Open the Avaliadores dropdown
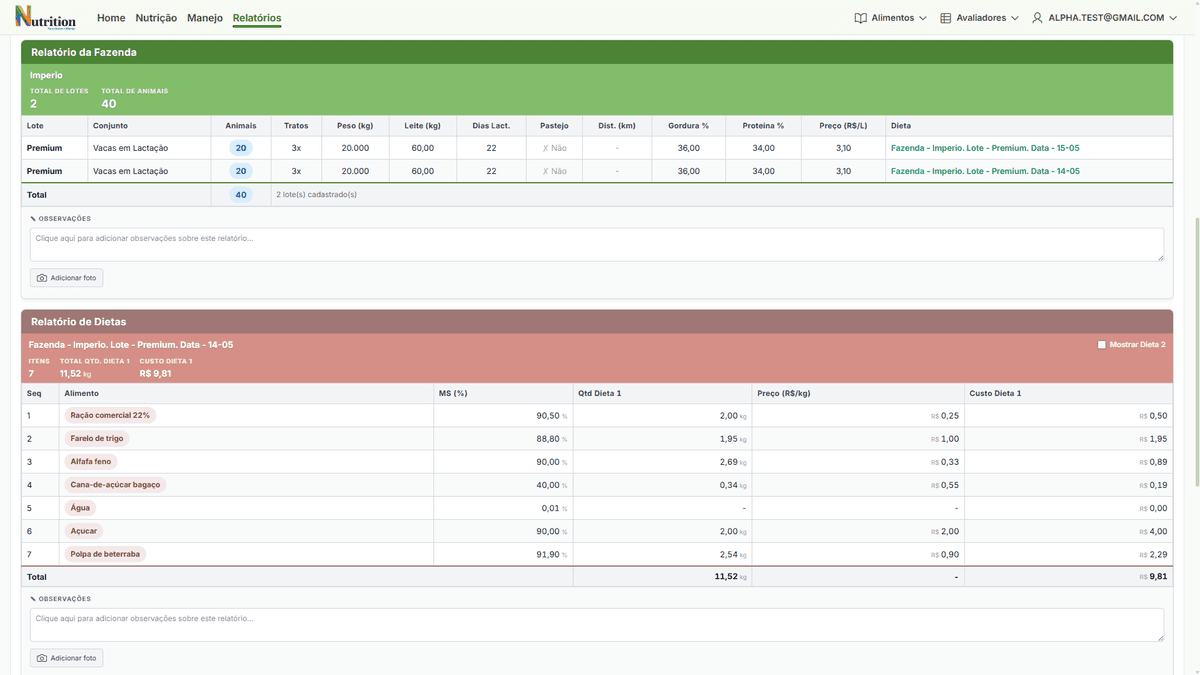 tap(979, 18)
